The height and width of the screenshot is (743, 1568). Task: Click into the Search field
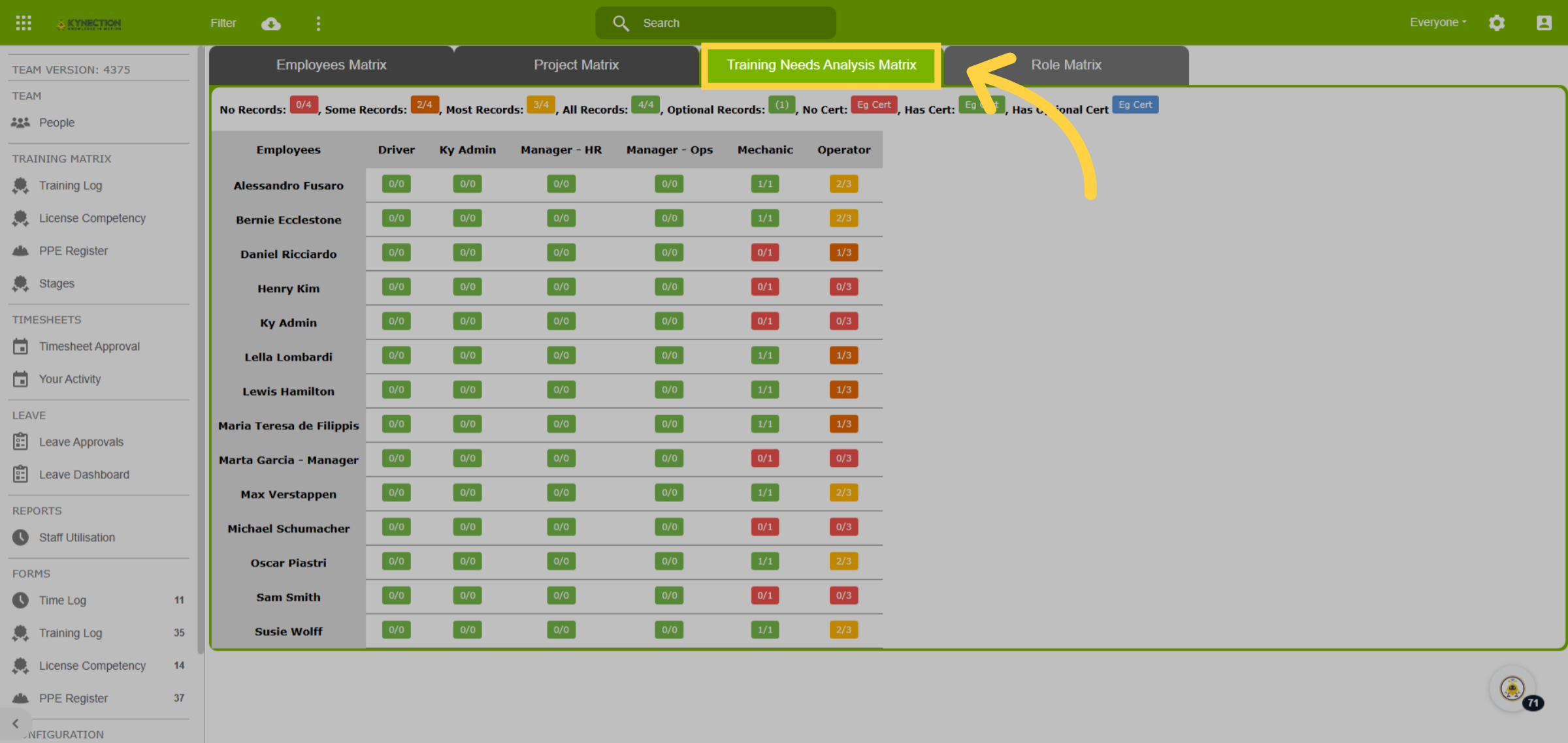[715, 23]
